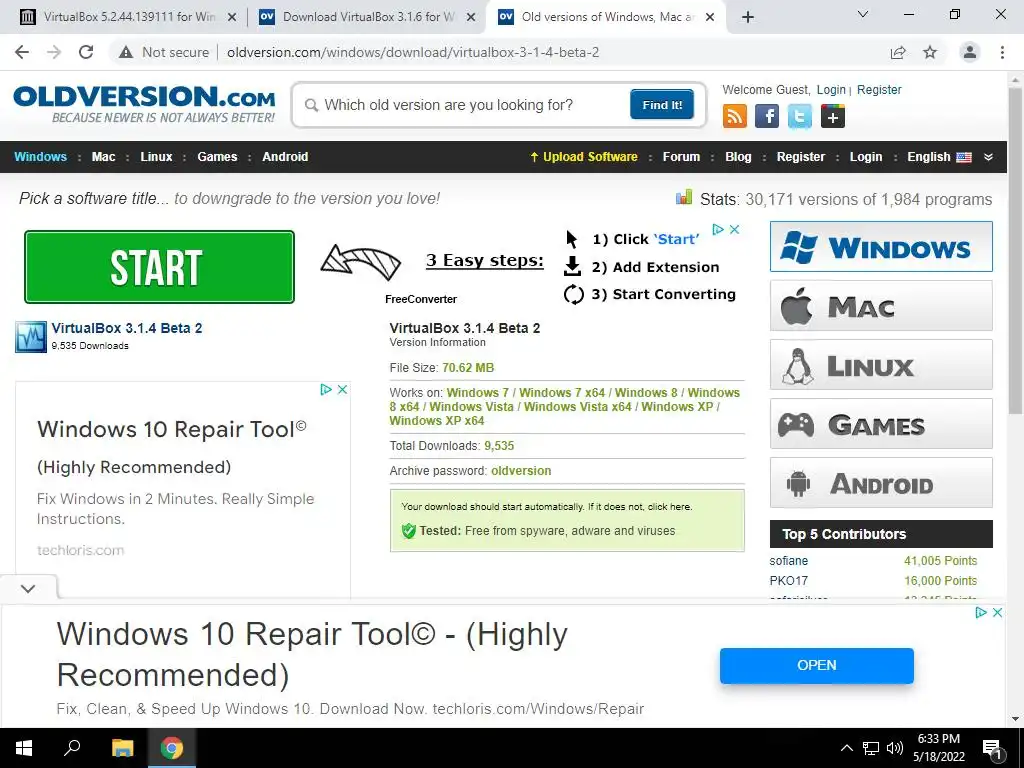The height and width of the screenshot is (768, 1024).
Task: Close the bottom banner ad
Action: (x=997, y=613)
